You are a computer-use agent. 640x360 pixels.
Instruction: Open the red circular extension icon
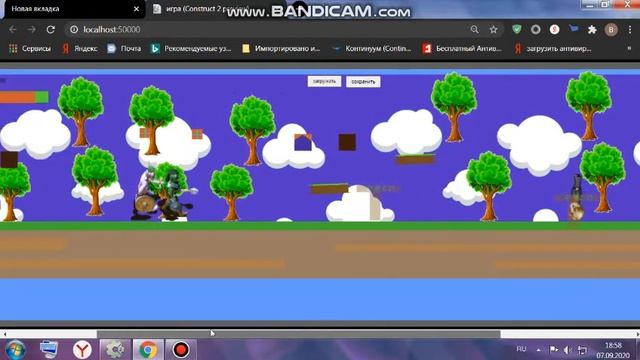(554, 29)
